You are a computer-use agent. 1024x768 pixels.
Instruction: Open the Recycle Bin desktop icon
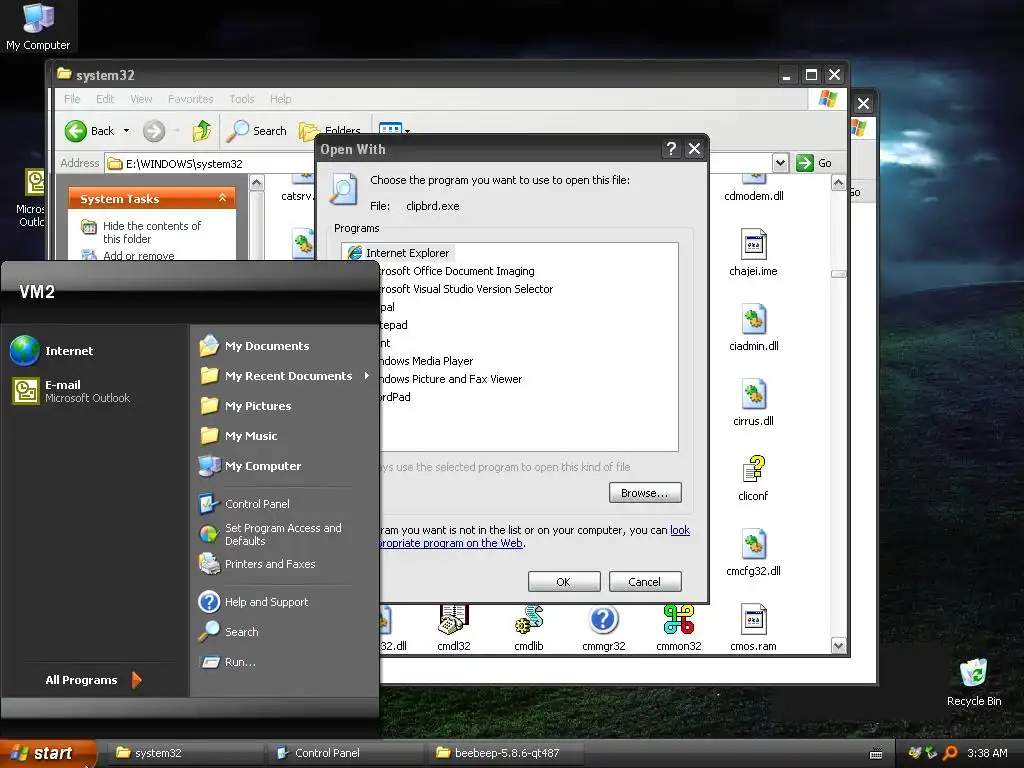974,682
